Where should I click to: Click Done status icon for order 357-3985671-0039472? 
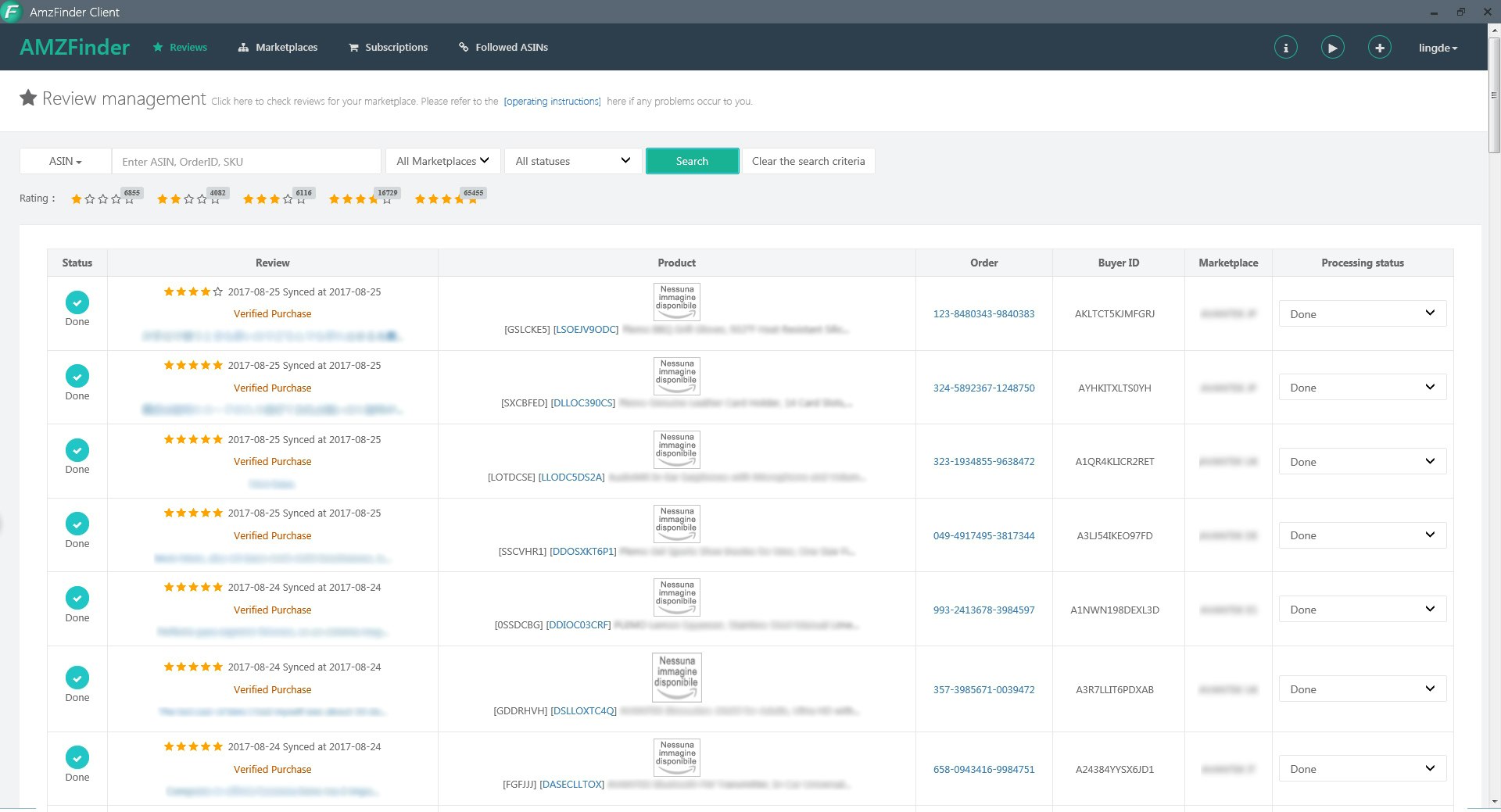click(x=77, y=678)
